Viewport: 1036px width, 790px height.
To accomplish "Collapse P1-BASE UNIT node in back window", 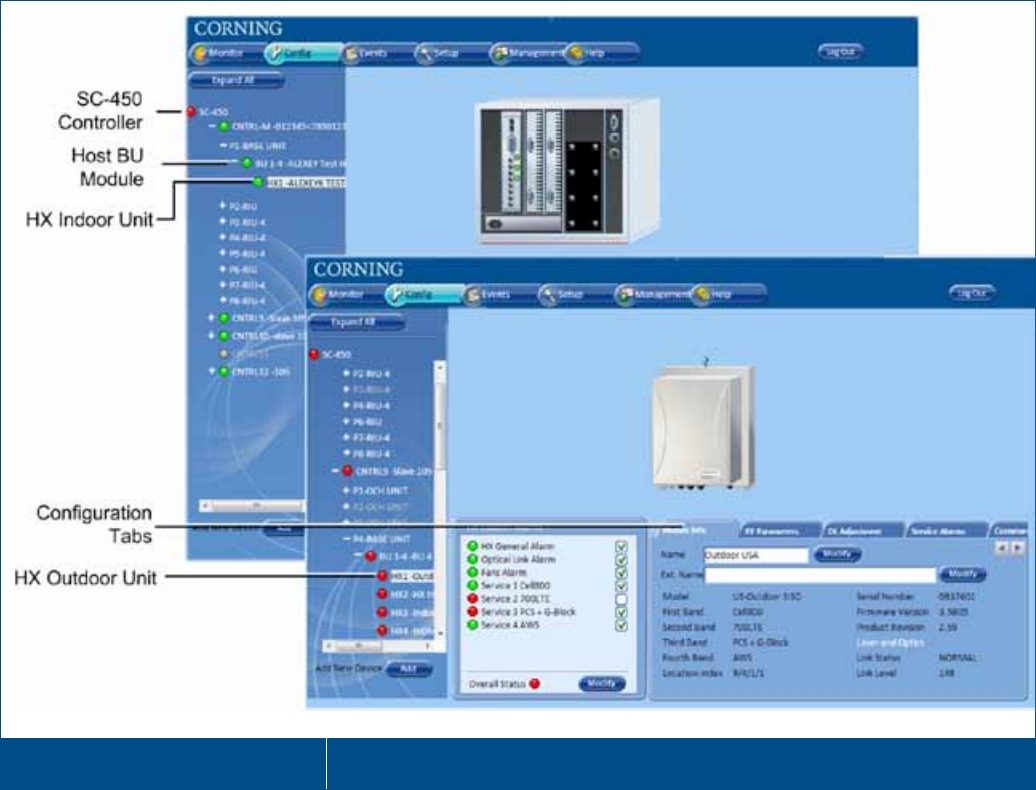I will (x=223, y=145).
